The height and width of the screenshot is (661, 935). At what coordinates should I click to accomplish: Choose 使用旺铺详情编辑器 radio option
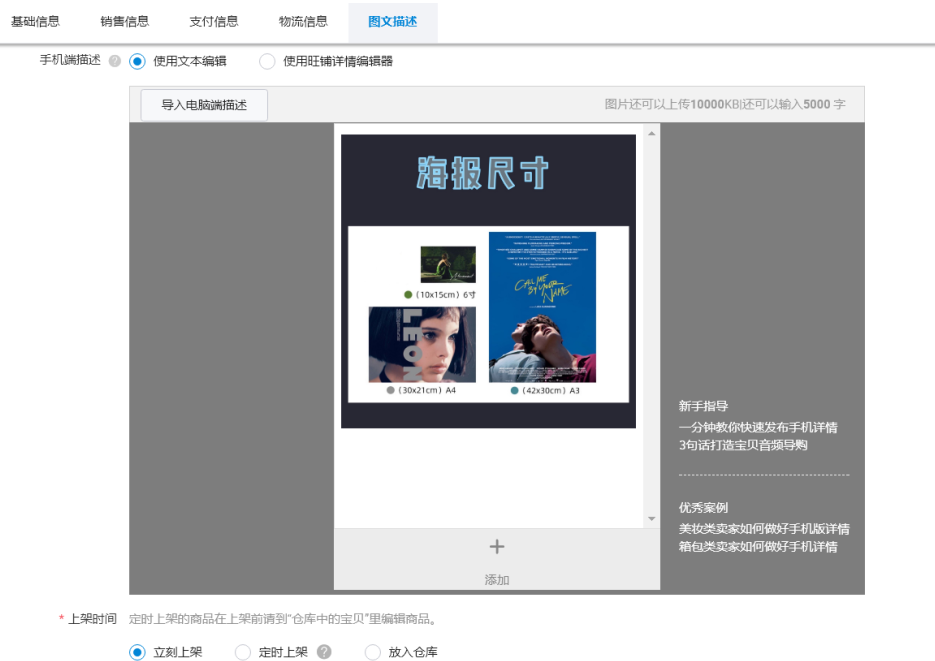(267, 61)
